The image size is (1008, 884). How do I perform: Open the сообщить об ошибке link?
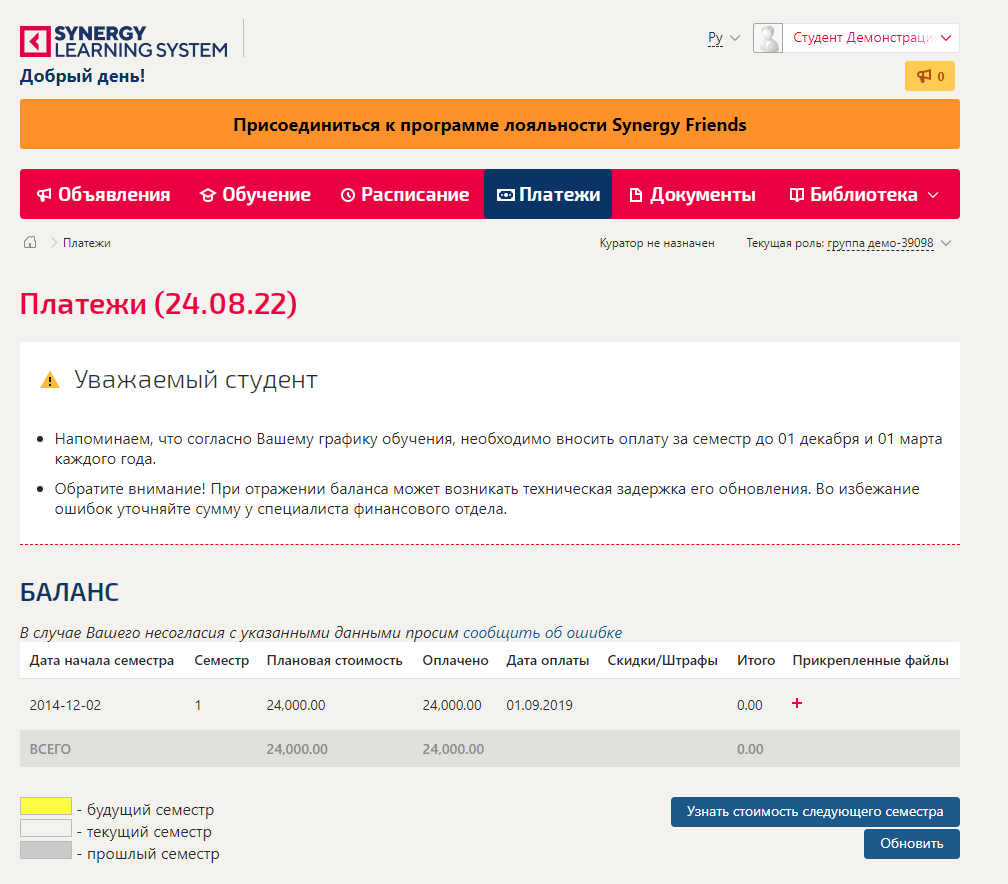tap(542, 633)
